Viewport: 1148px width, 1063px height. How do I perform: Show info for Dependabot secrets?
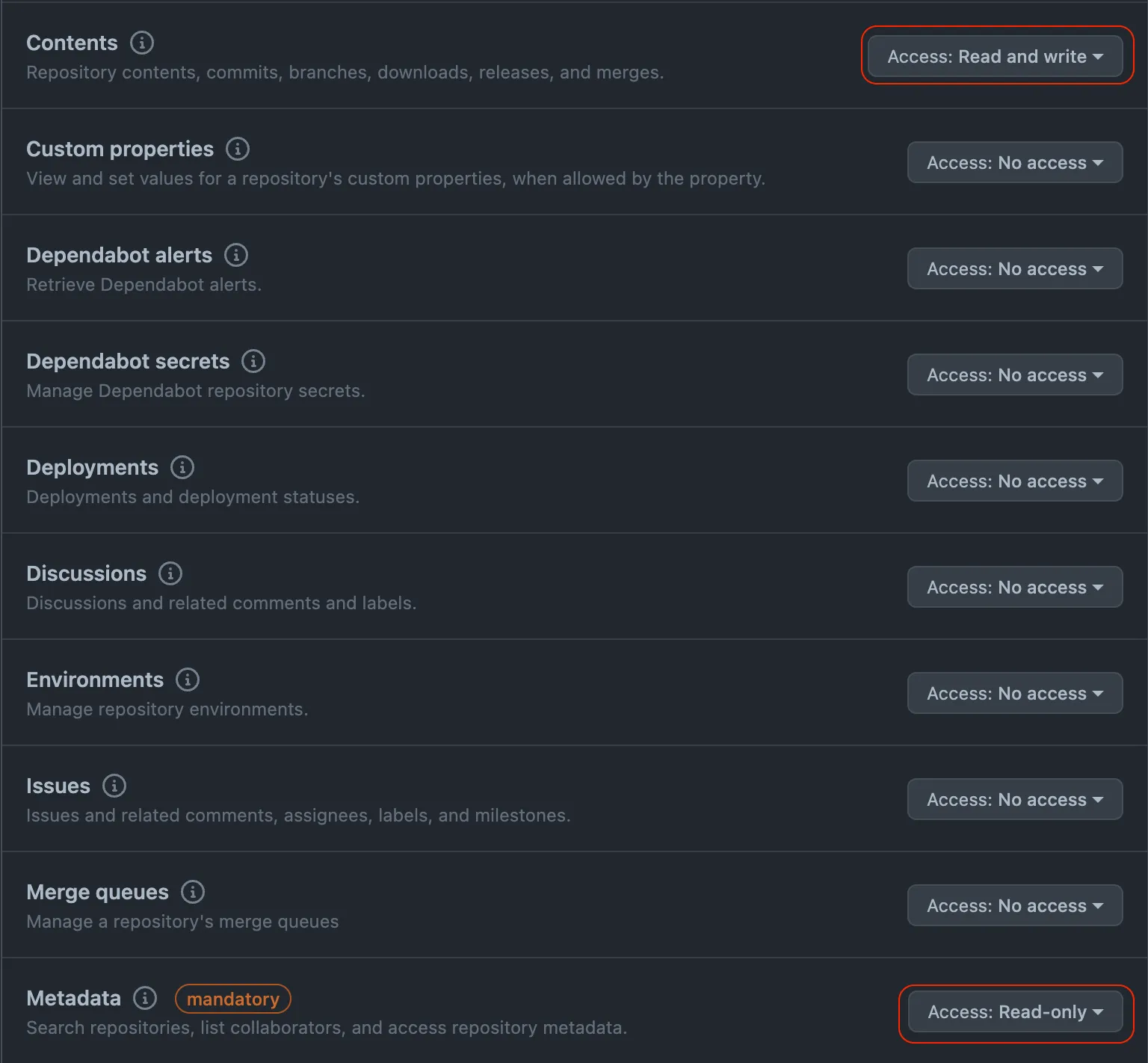(253, 361)
